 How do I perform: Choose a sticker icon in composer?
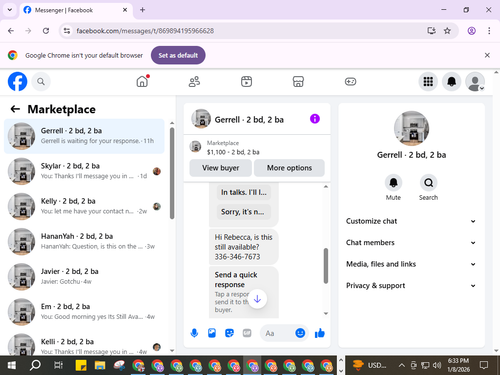(229, 333)
